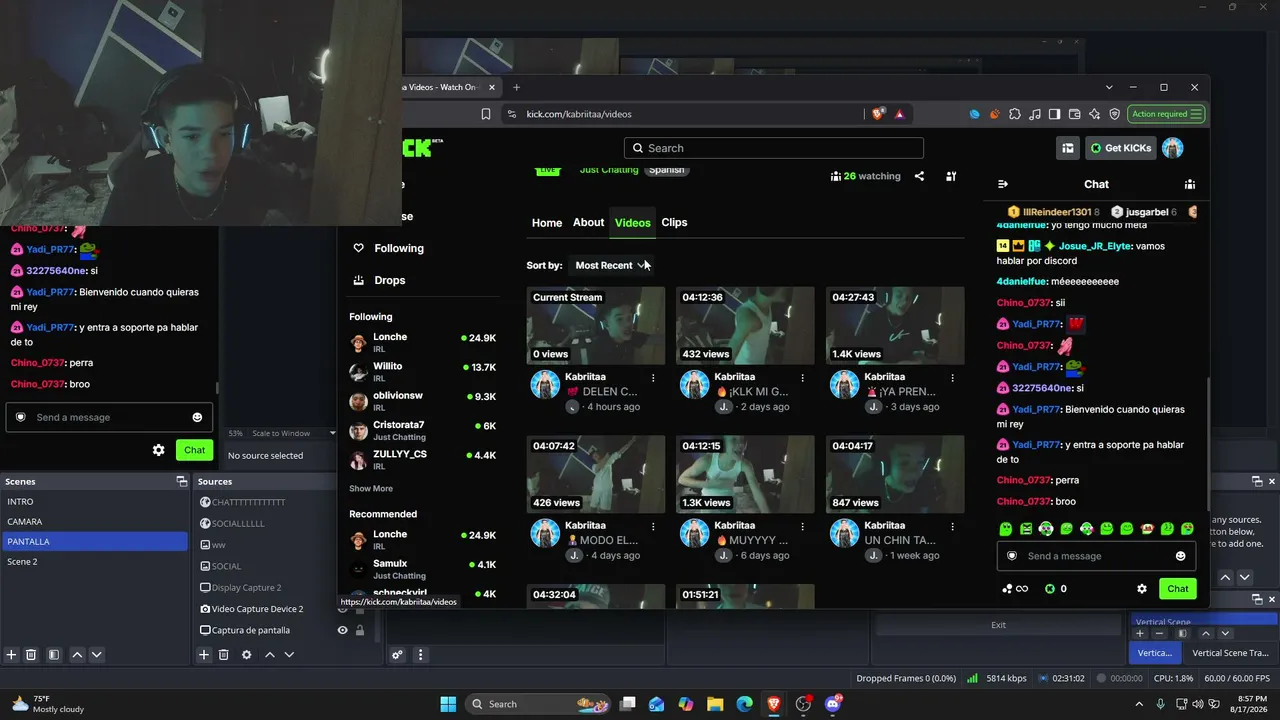Open the 04:12:36 video thumbnail
1280x720 pixels.
[745, 325]
